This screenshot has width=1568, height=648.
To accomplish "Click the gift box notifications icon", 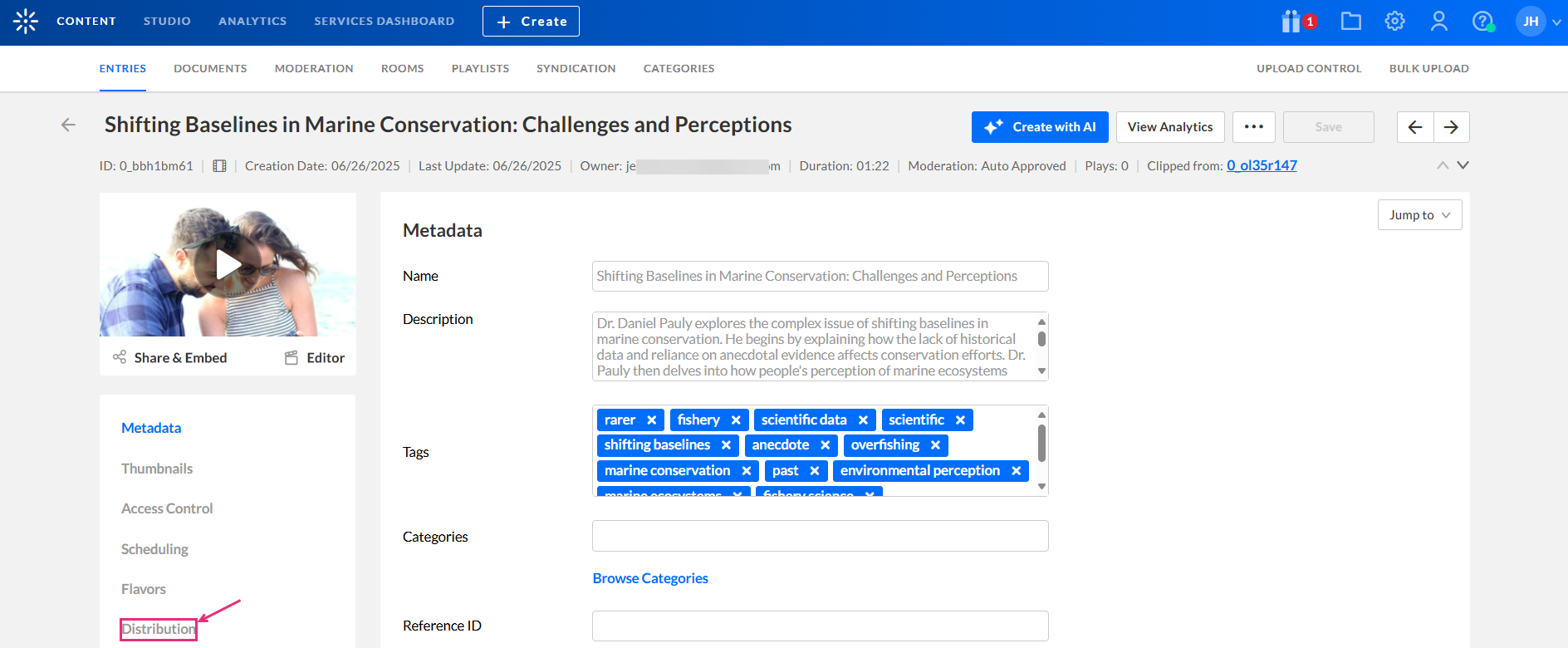I will [1291, 22].
